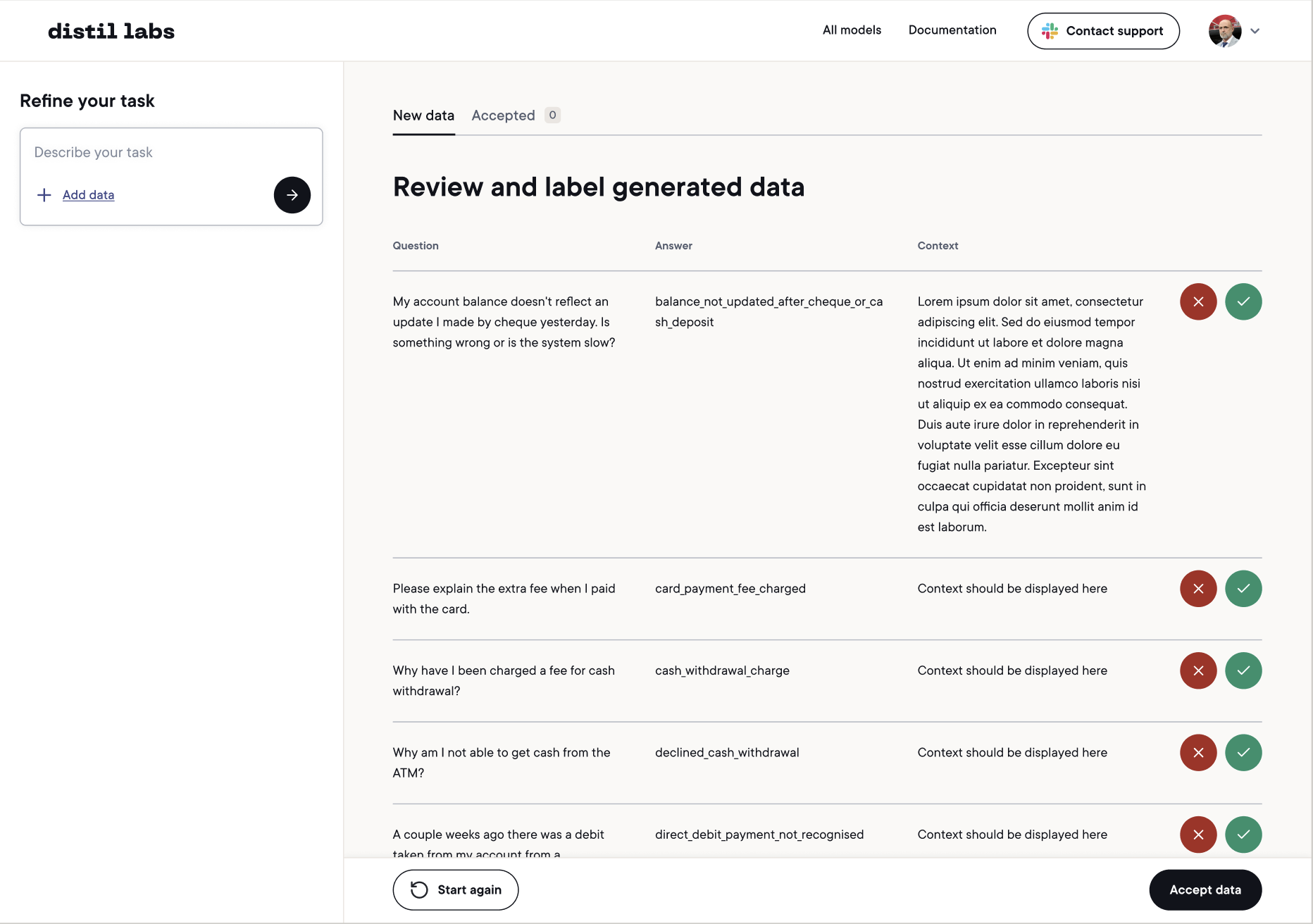Approve the declined_cash_withdrawal row
This screenshot has width=1313, height=924.
coord(1243,752)
